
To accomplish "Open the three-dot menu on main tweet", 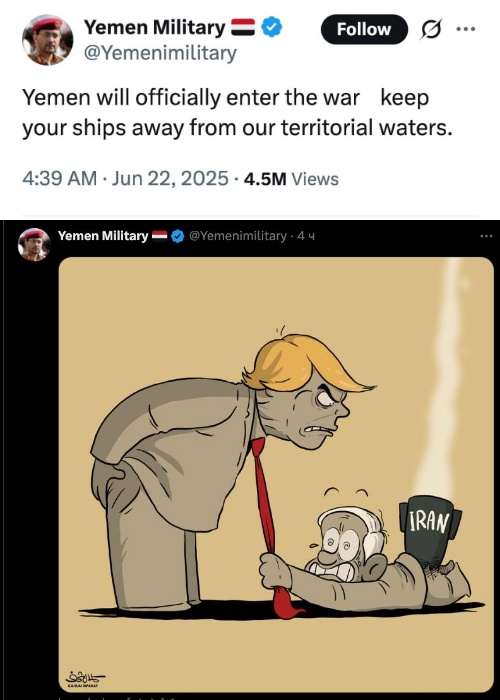I will click(466, 29).
